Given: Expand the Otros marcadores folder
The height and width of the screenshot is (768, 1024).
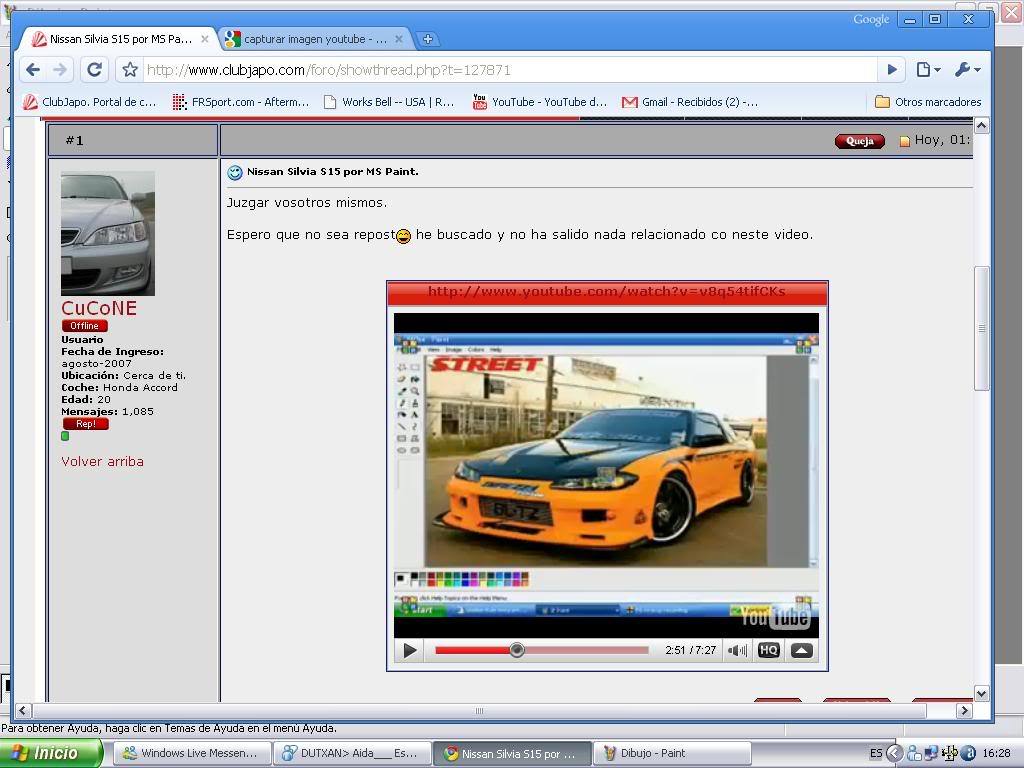Looking at the screenshot, I should point(928,102).
